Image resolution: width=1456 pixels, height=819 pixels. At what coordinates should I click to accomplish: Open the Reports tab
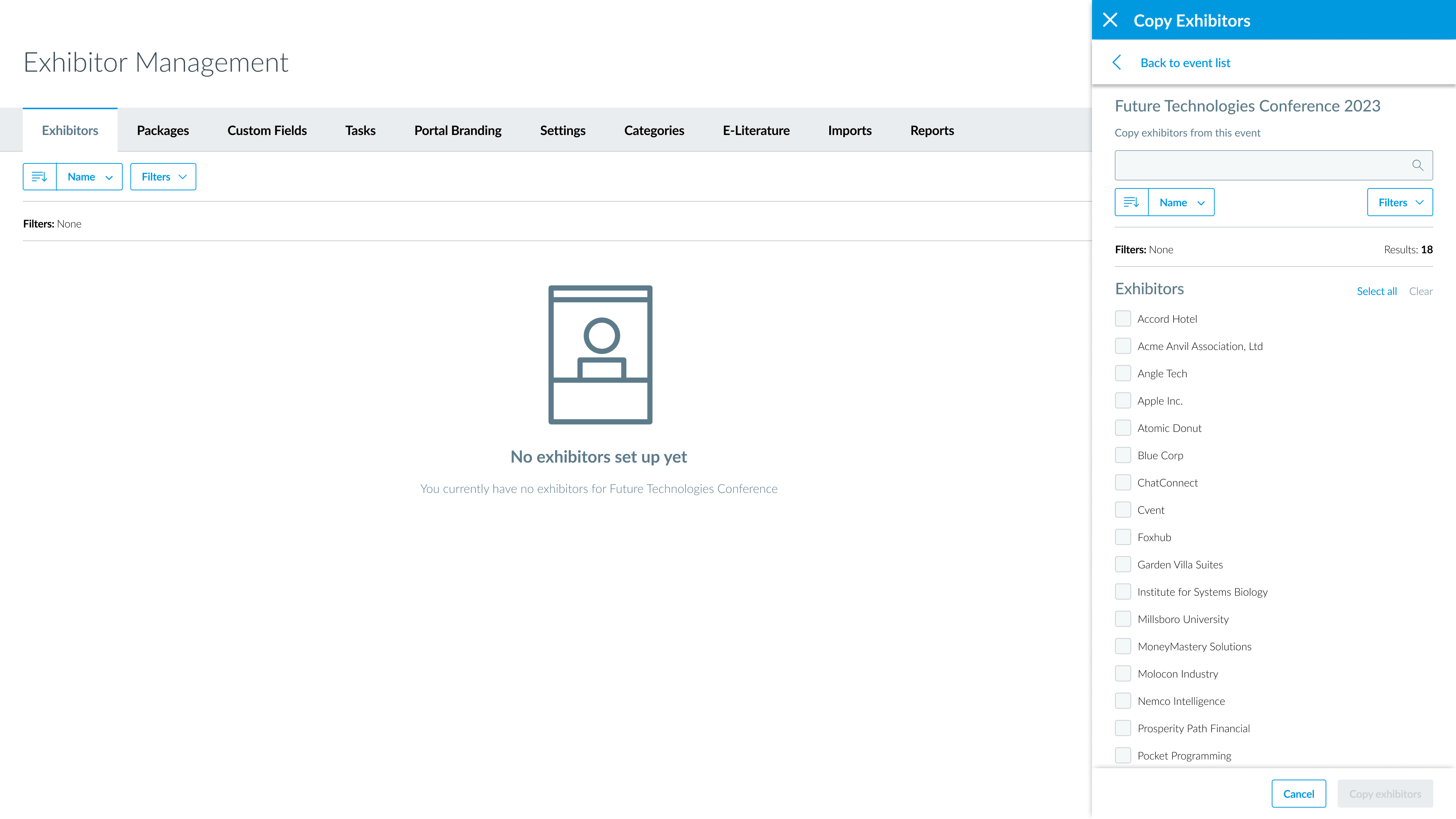pyautogui.click(x=932, y=130)
